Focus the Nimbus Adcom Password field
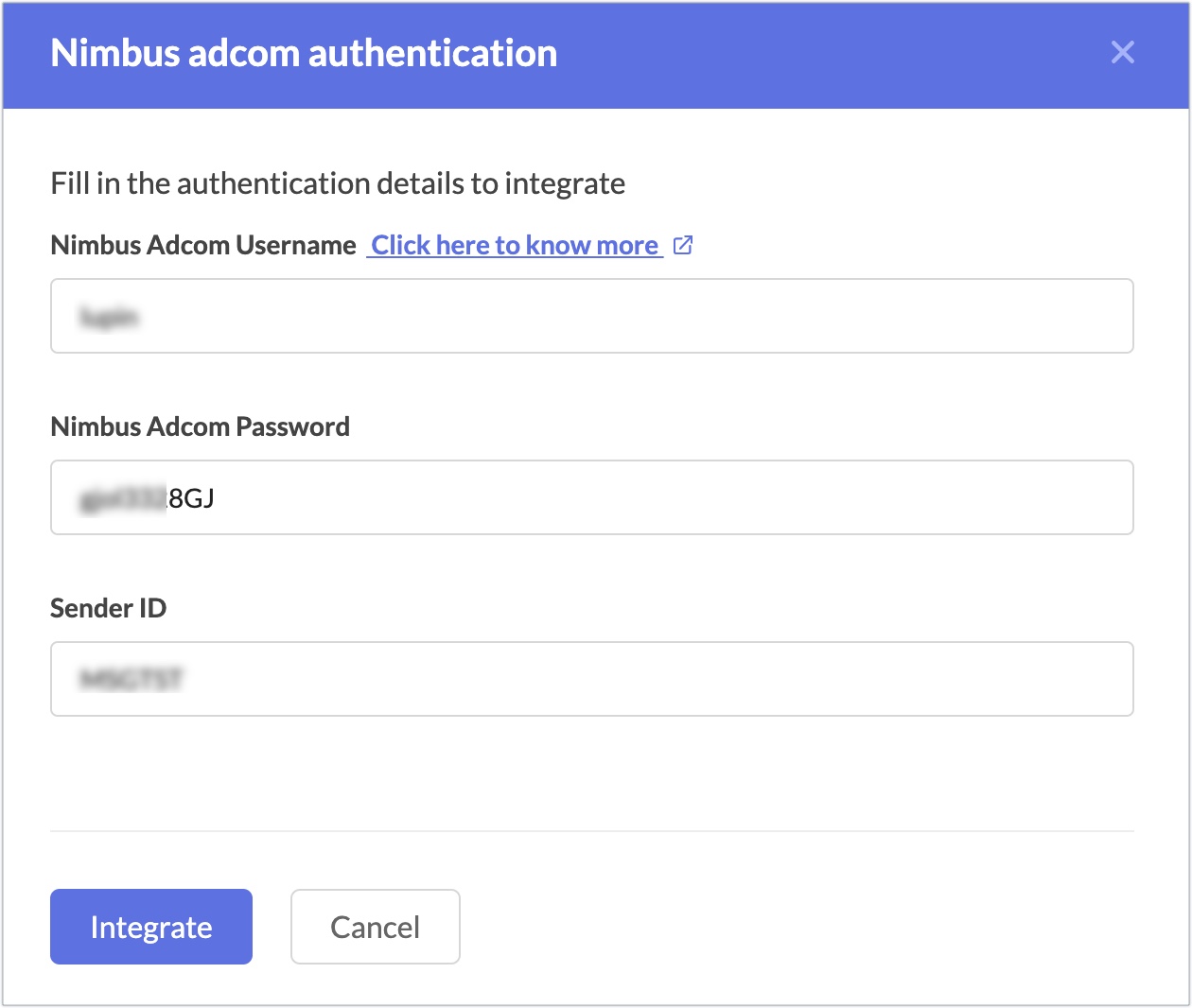The height and width of the screenshot is (1008, 1192). [592, 497]
